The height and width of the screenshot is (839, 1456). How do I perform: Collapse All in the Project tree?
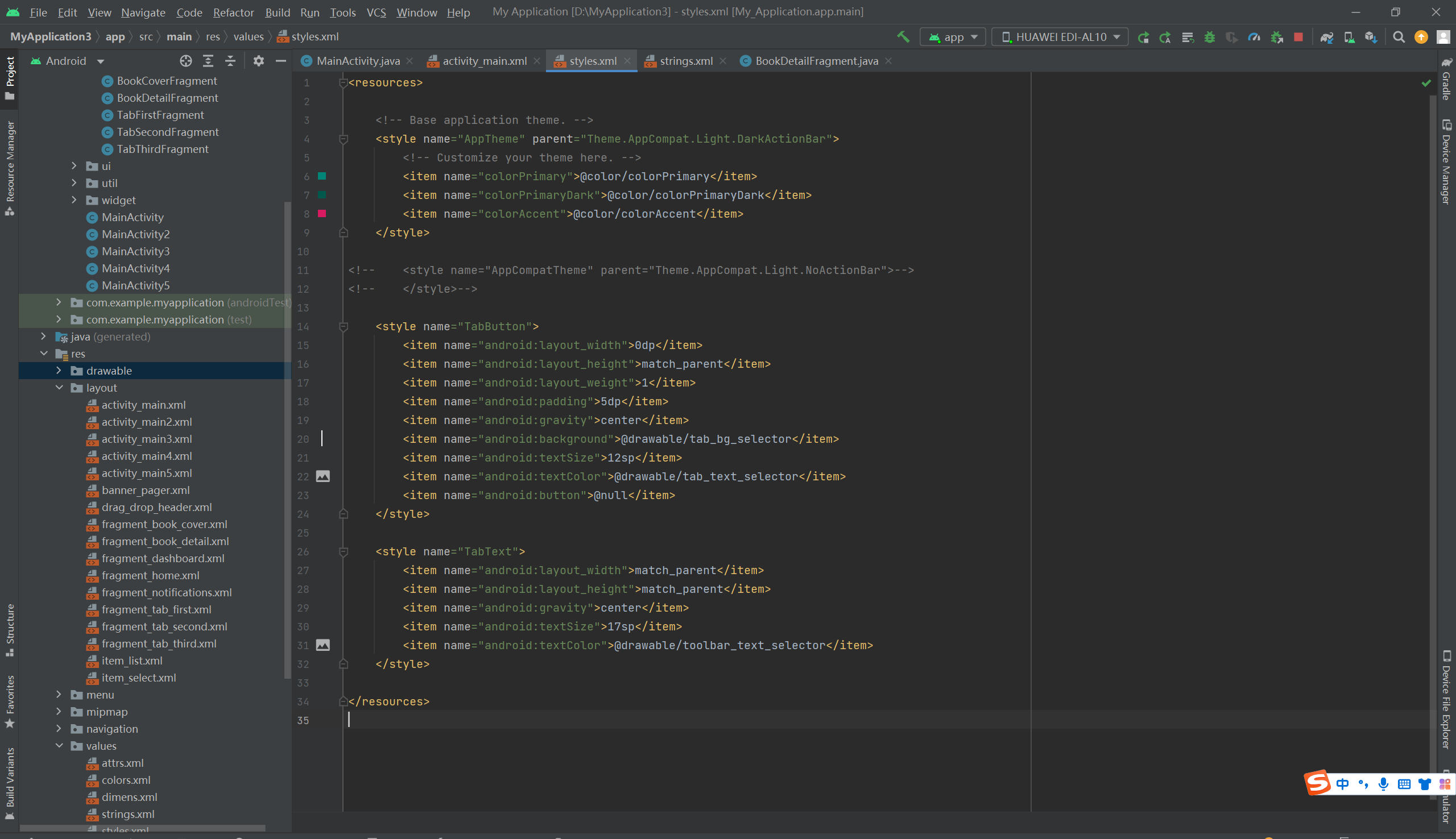[230, 60]
